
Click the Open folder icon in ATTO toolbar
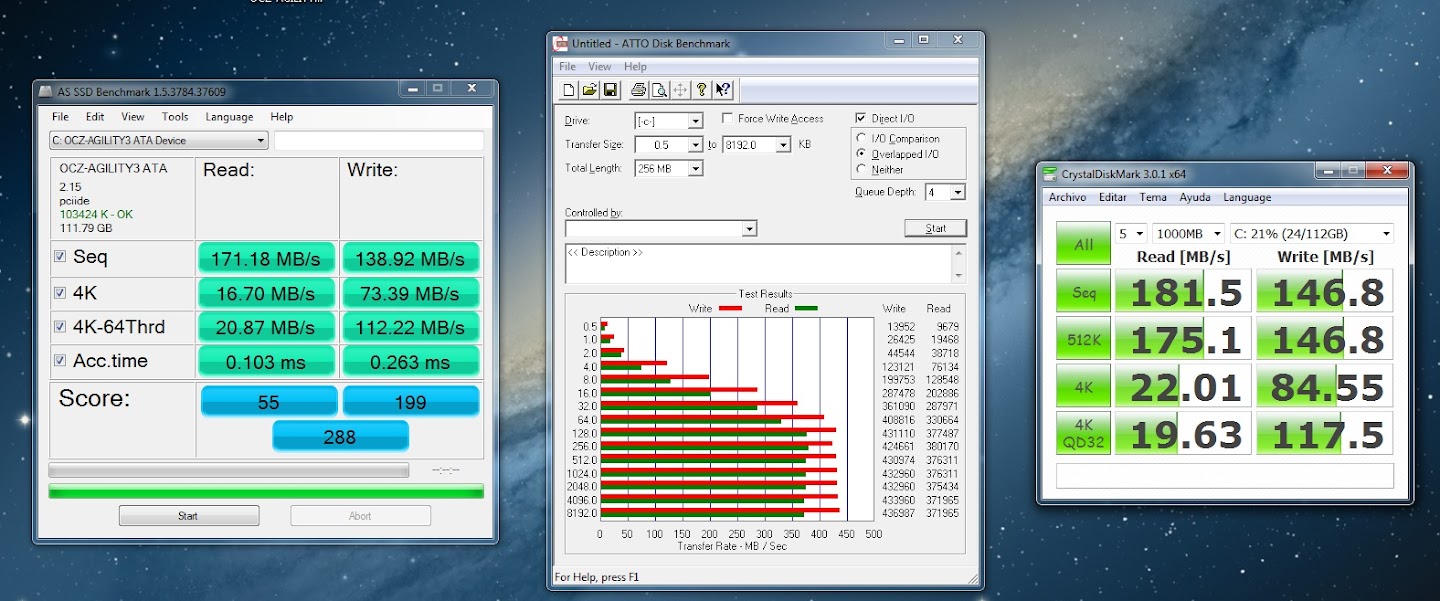[589, 90]
